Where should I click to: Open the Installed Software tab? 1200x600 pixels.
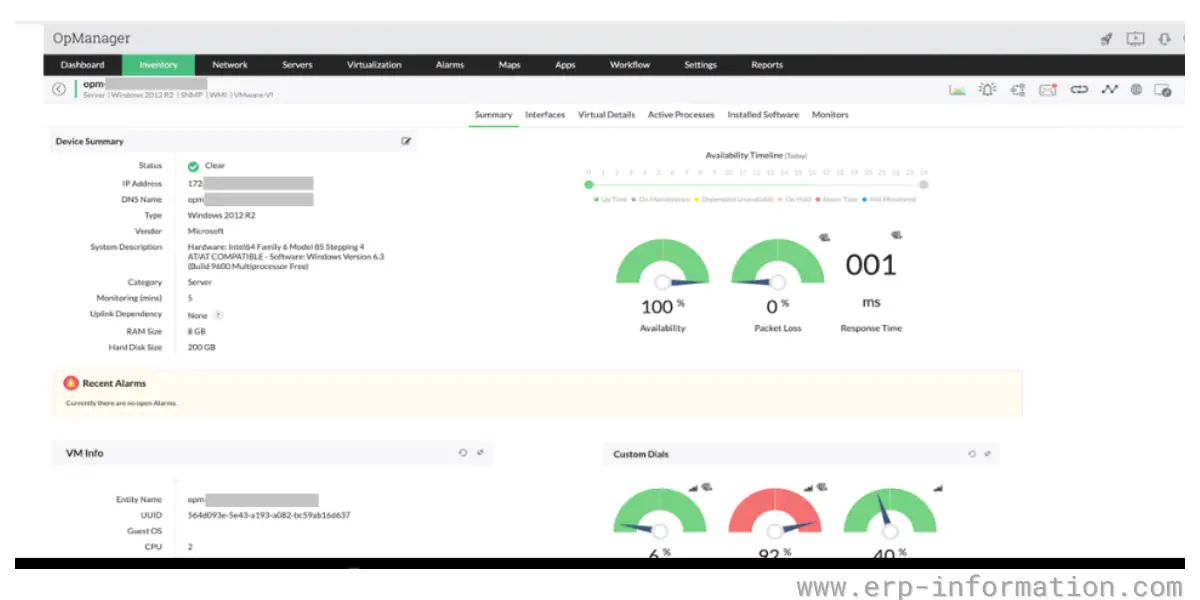(763, 115)
